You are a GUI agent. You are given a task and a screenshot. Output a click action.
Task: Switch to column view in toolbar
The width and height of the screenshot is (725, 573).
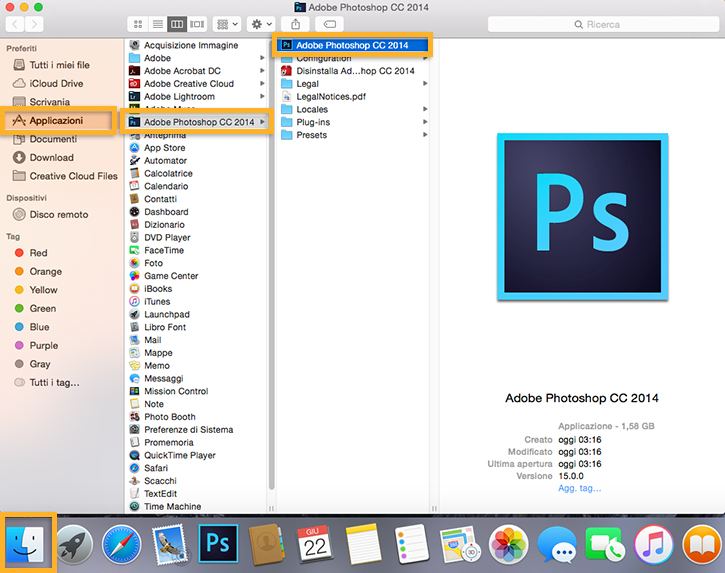(x=177, y=24)
